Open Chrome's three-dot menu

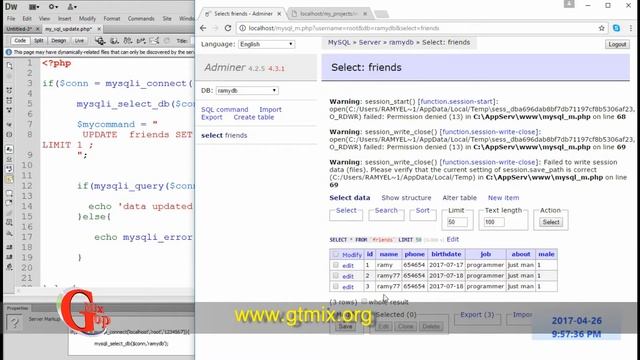coord(631,28)
